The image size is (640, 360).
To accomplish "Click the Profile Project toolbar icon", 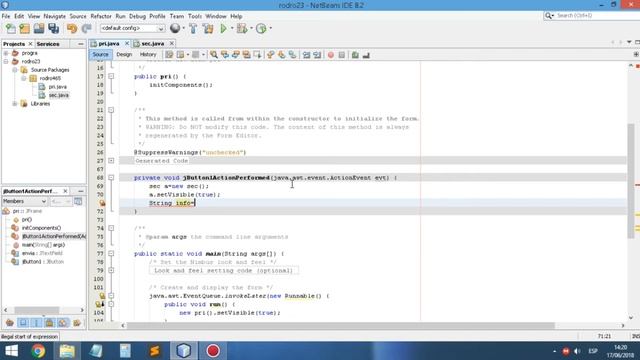I will pos(261,29).
